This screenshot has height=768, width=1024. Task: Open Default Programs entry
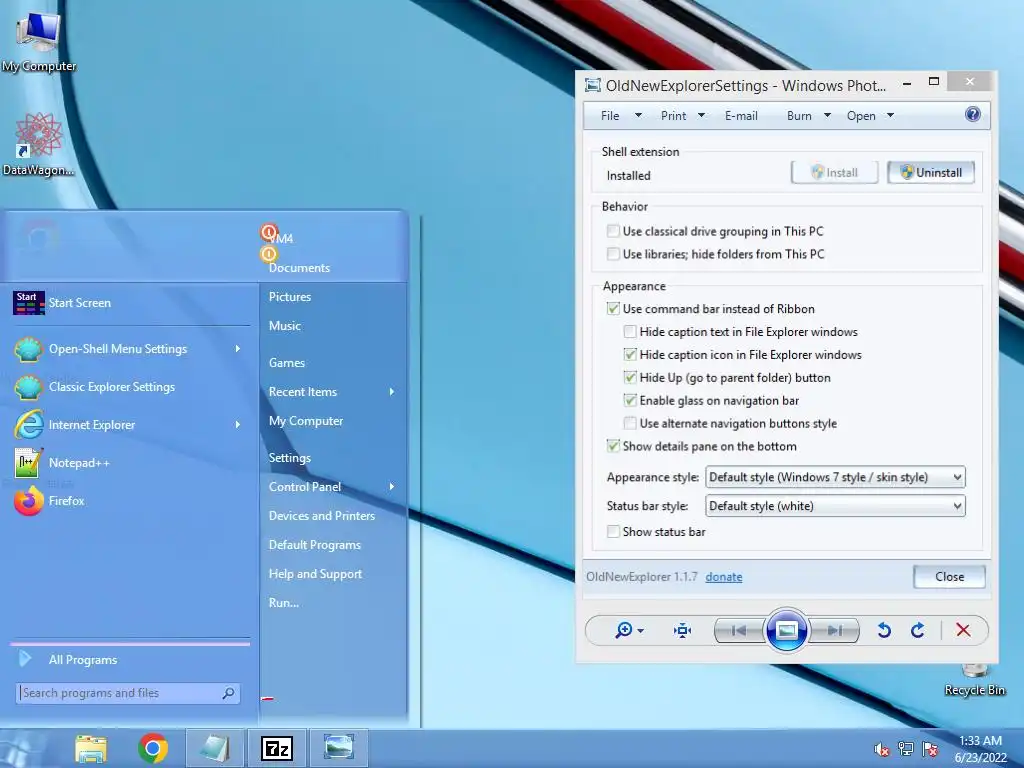[x=315, y=545]
